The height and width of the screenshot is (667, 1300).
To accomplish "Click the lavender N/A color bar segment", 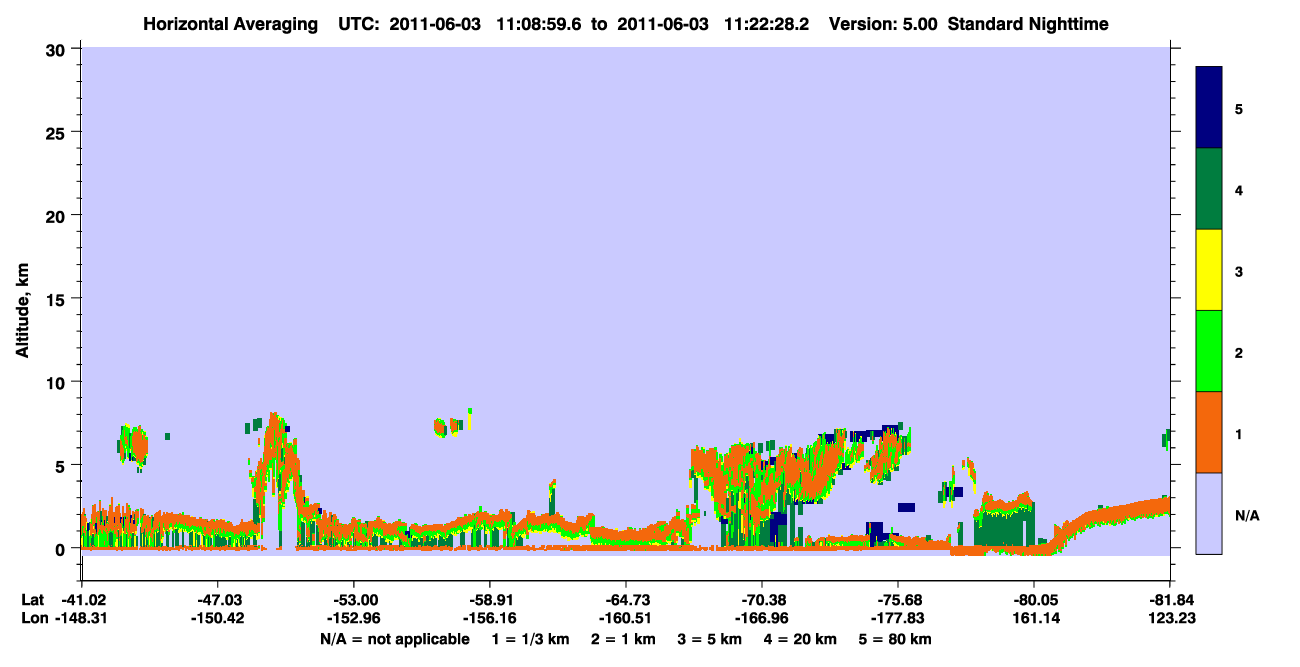I will tap(1209, 513).
